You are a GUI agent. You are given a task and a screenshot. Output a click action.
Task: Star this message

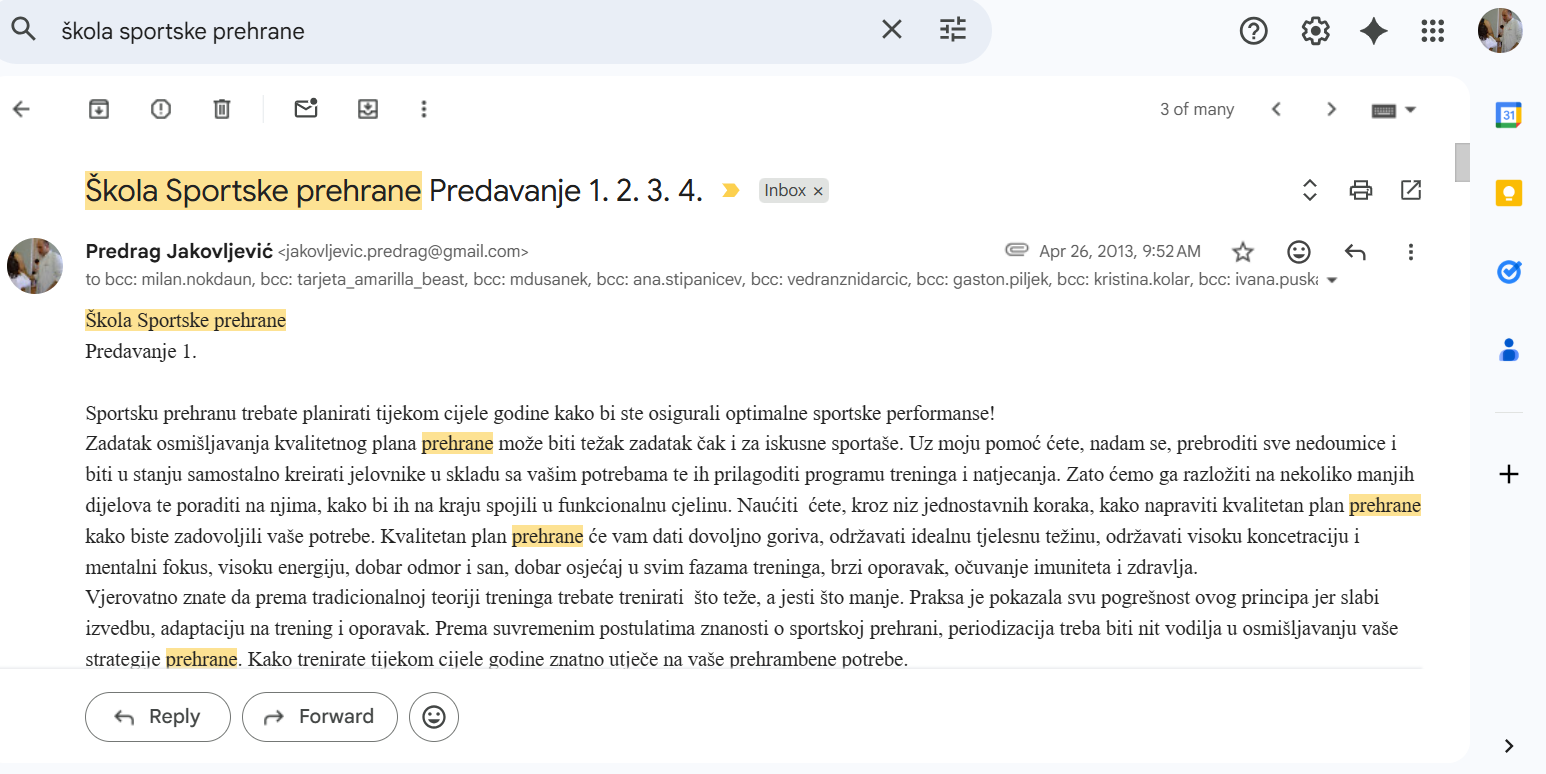tap(1242, 251)
